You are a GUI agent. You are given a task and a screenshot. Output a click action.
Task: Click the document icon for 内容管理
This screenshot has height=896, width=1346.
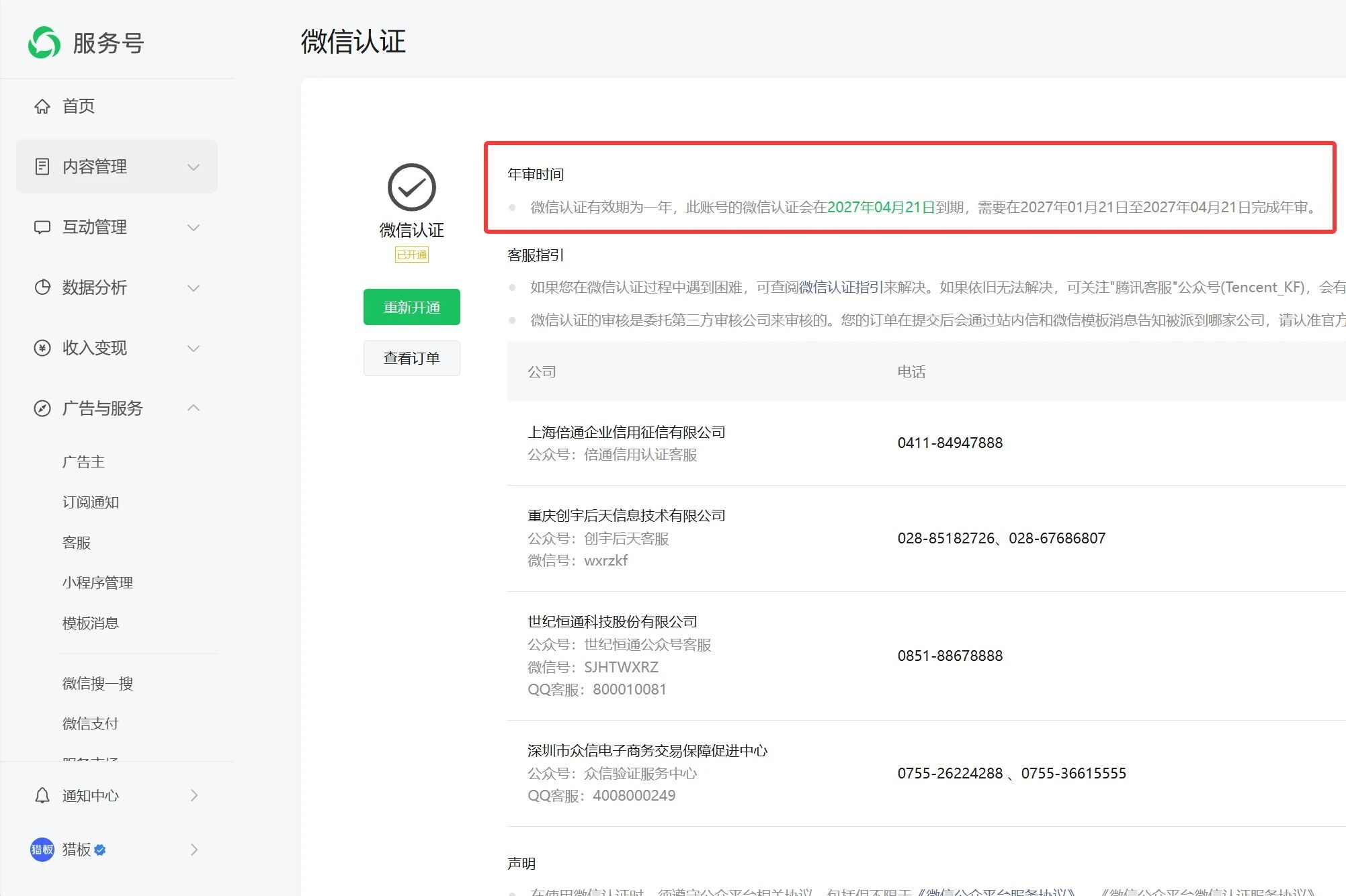pyautogui.click(x=42, y=167)
